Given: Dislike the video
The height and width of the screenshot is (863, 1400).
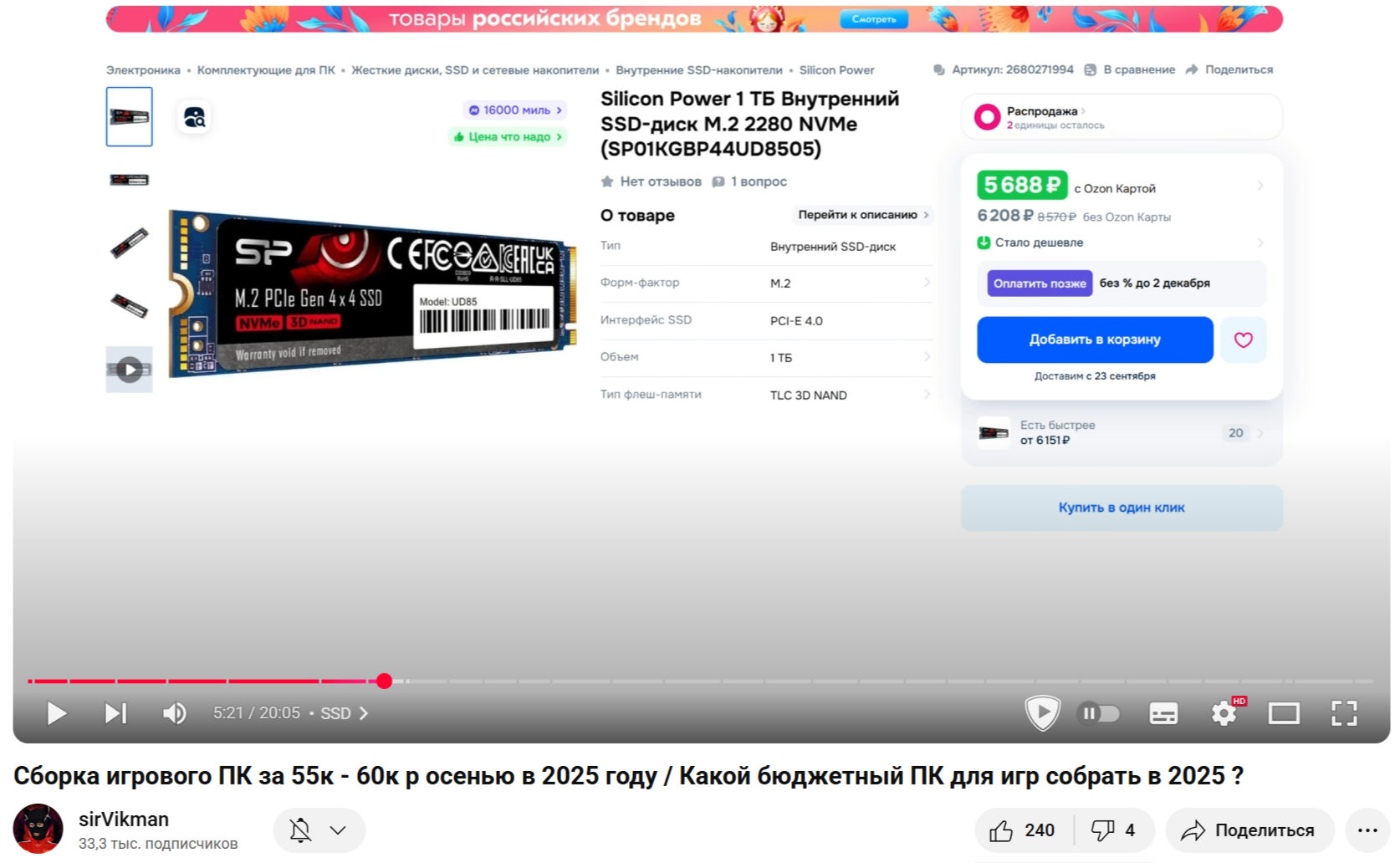Looking at the screenshot, I should pos(1113,830).
